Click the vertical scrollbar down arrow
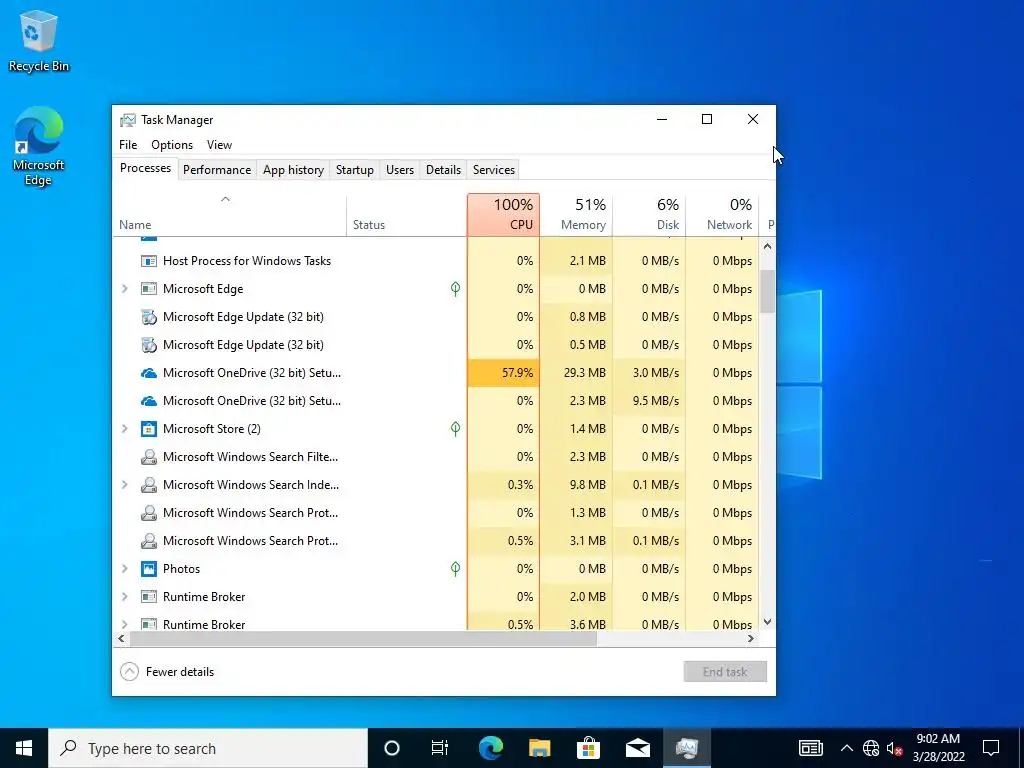This screenshot has width=1024, height=768. pyautogui.click(x=767, y=622)
